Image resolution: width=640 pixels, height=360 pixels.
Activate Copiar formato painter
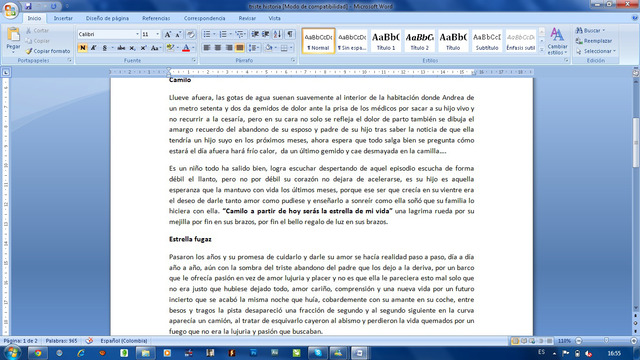(x=48, y=51)
